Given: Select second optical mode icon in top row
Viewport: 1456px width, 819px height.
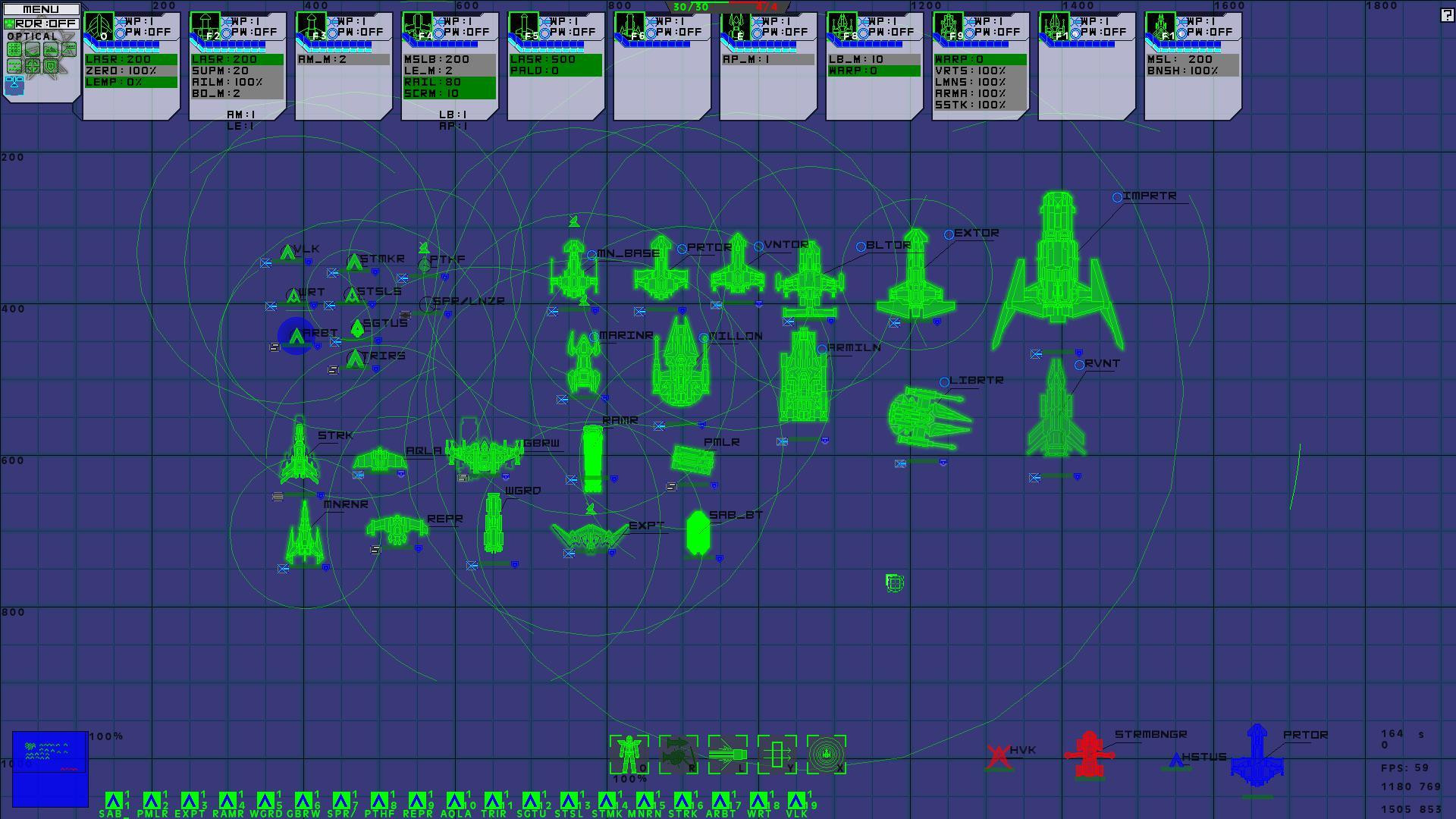Looking at the screenshot, I should 33,50.
